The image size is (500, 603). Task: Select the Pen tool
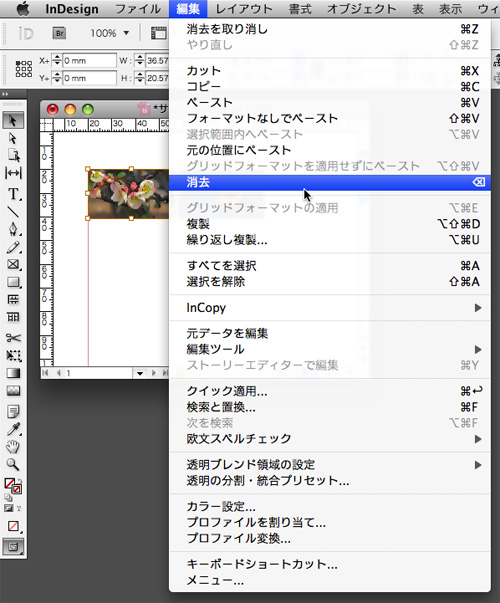(13, 229)
